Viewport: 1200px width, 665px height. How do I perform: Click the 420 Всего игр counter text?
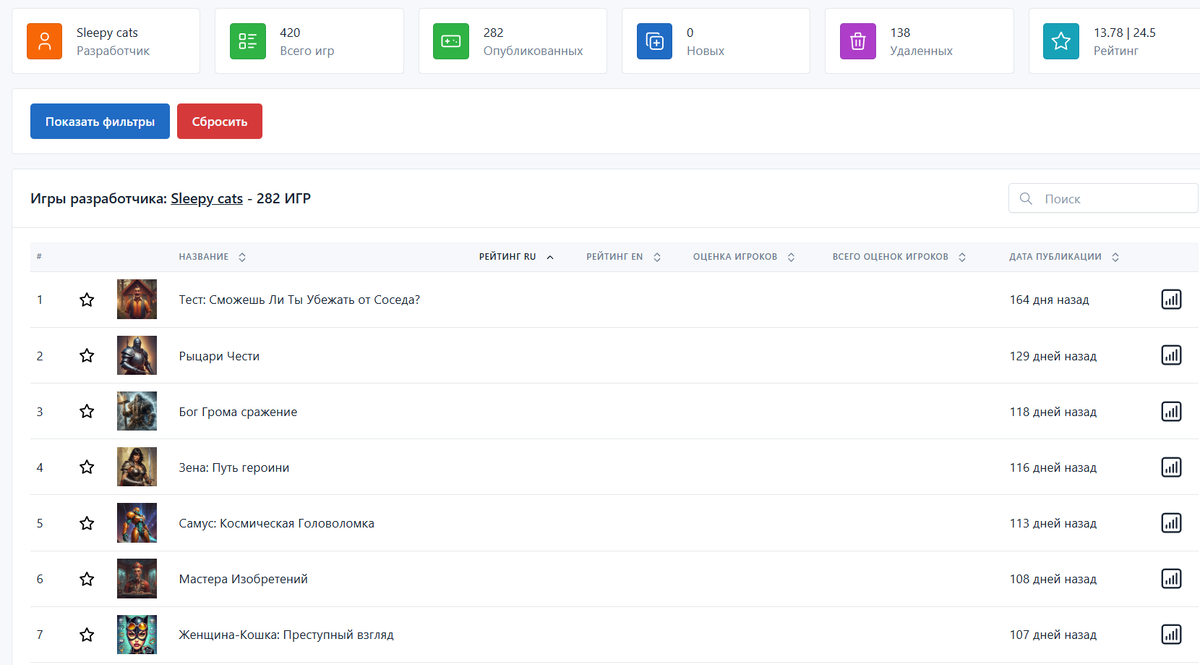307,41
